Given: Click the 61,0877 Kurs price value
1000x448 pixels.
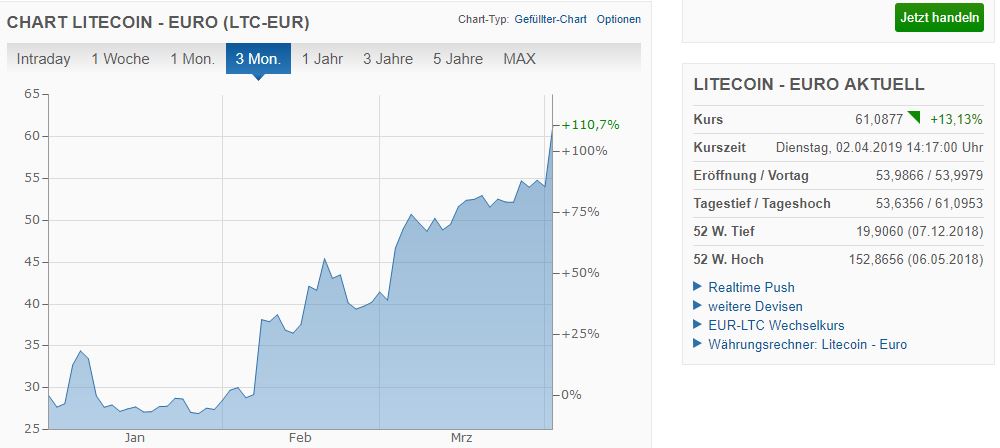Looking at the screenshot, I should pos(879,119).
